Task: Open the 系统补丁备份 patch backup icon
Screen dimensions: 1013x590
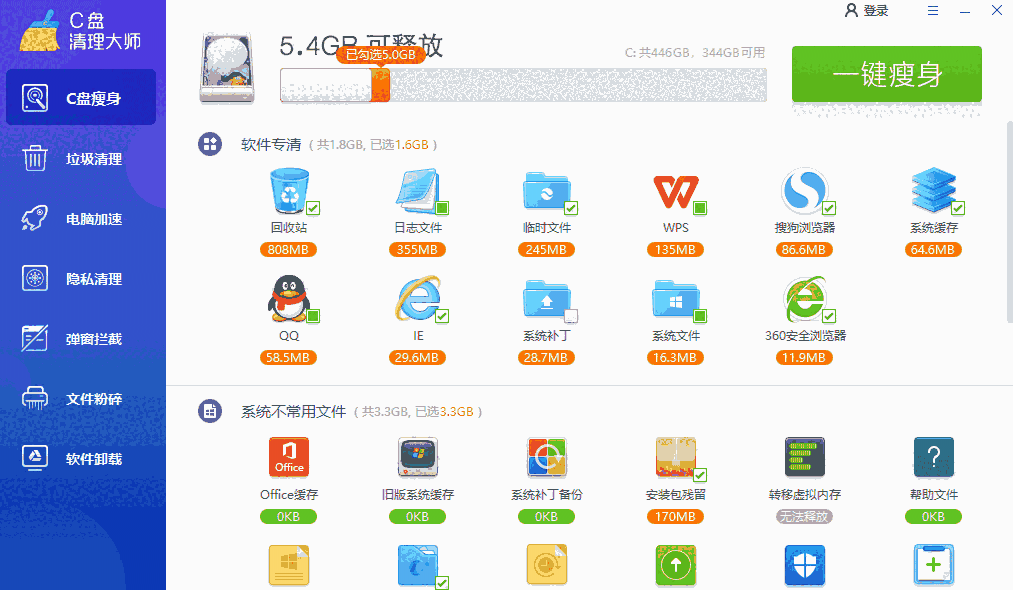Action: tap(546, 457)
